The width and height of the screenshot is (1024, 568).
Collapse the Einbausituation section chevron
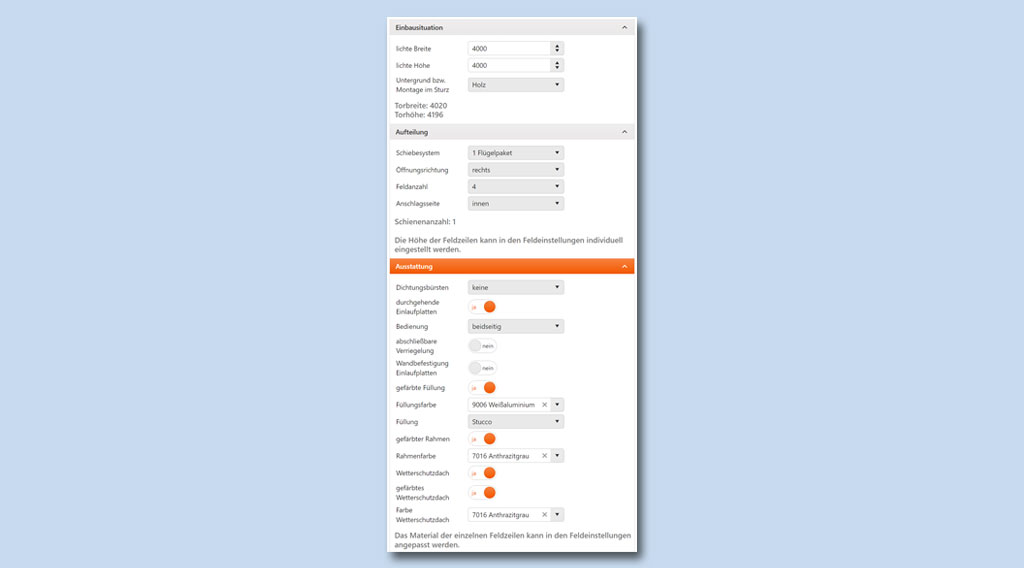(x=624, y=28)
